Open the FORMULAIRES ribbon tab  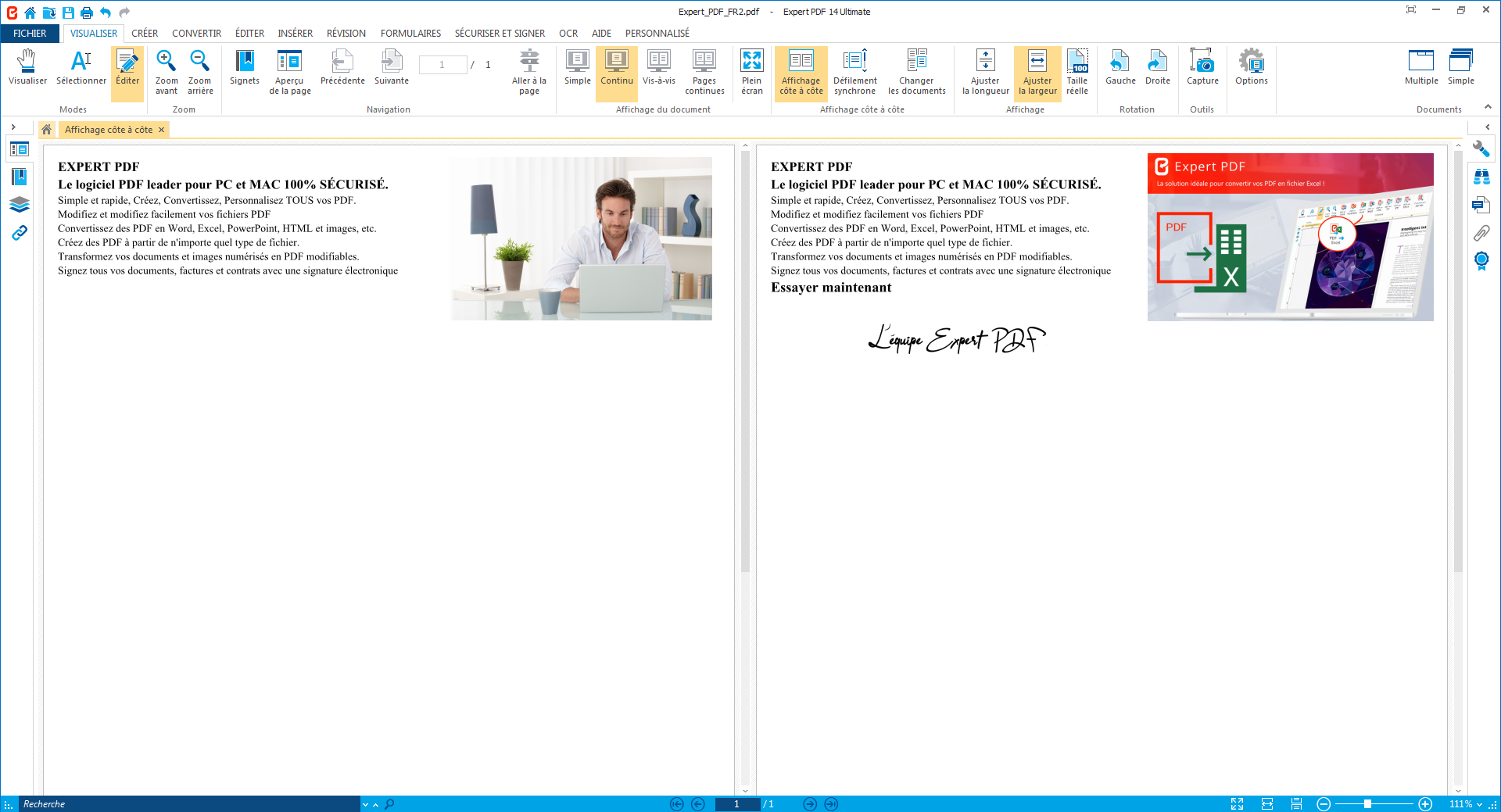[x=410, y=34]
